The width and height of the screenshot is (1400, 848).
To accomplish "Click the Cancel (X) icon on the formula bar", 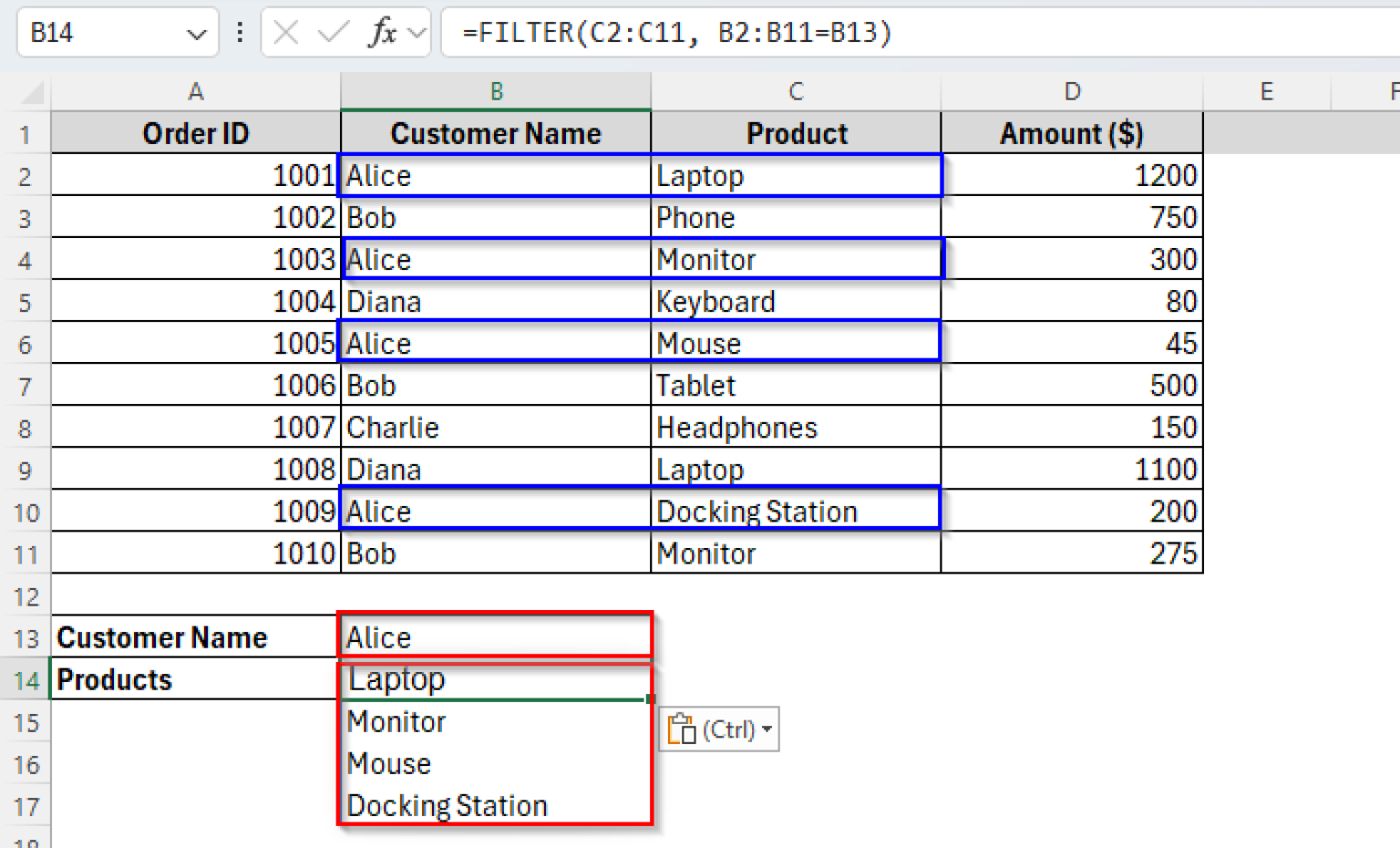I will (285, 32).
